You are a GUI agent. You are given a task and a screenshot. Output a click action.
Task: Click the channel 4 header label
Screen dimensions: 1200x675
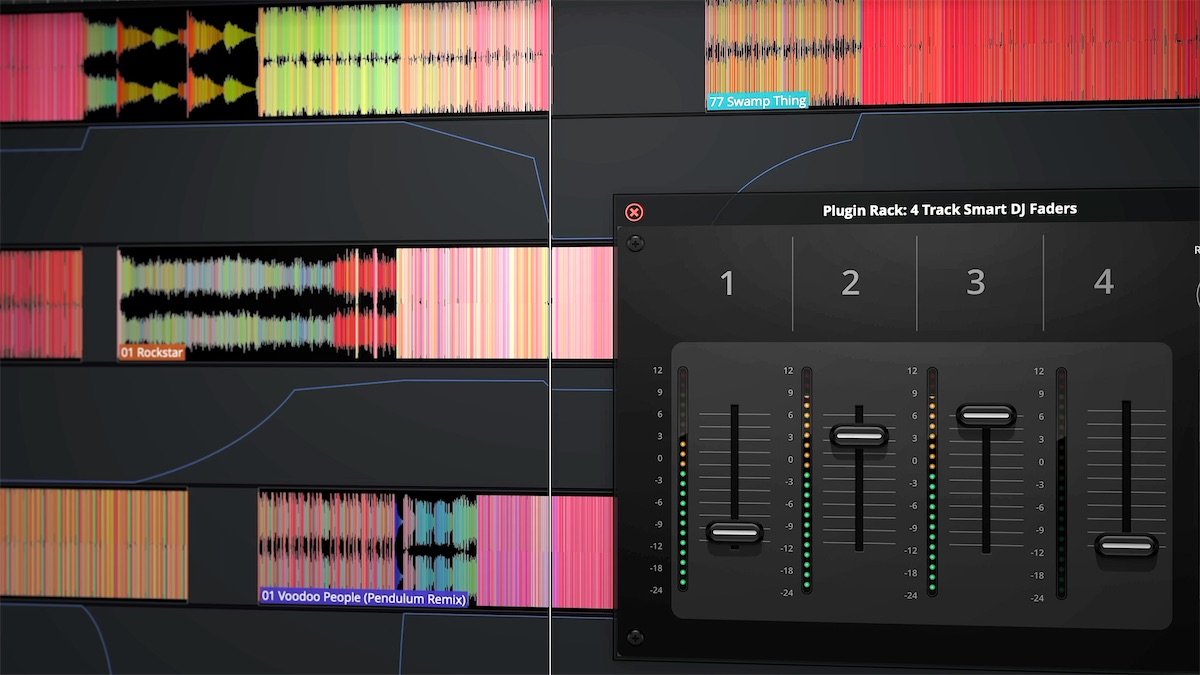(x=1103, y=284)
